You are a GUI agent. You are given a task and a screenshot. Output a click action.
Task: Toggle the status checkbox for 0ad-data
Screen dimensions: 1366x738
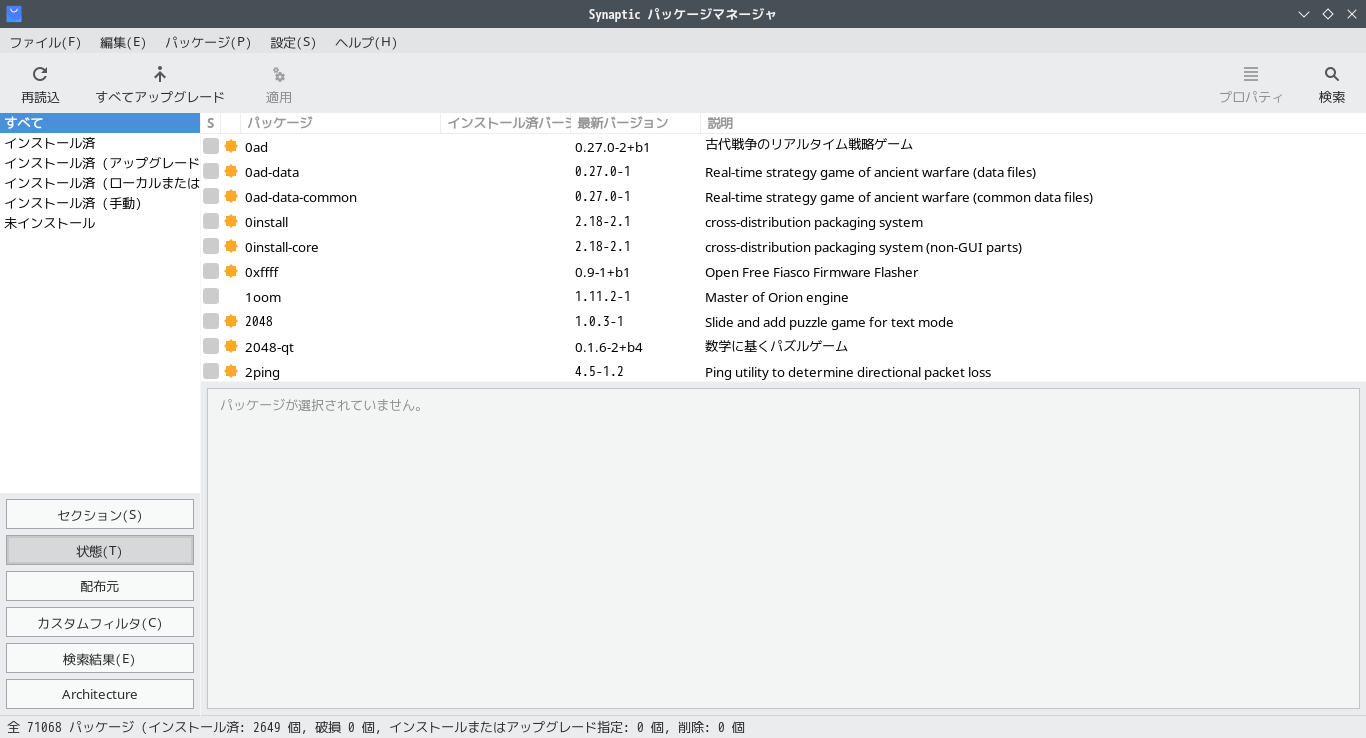(x=211, y=171)
